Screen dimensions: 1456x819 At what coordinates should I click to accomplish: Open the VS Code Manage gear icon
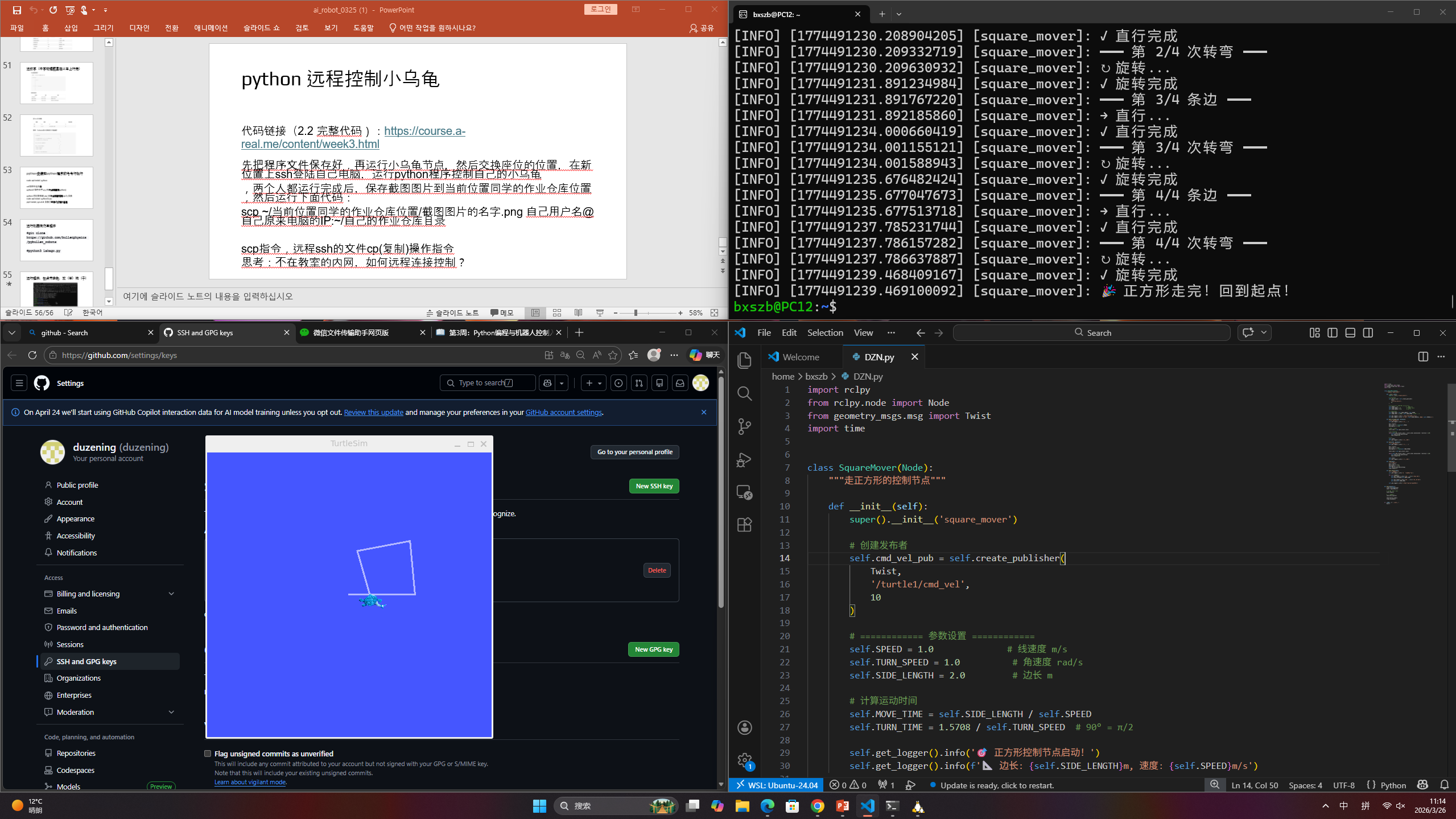click(x=744, y=760)
